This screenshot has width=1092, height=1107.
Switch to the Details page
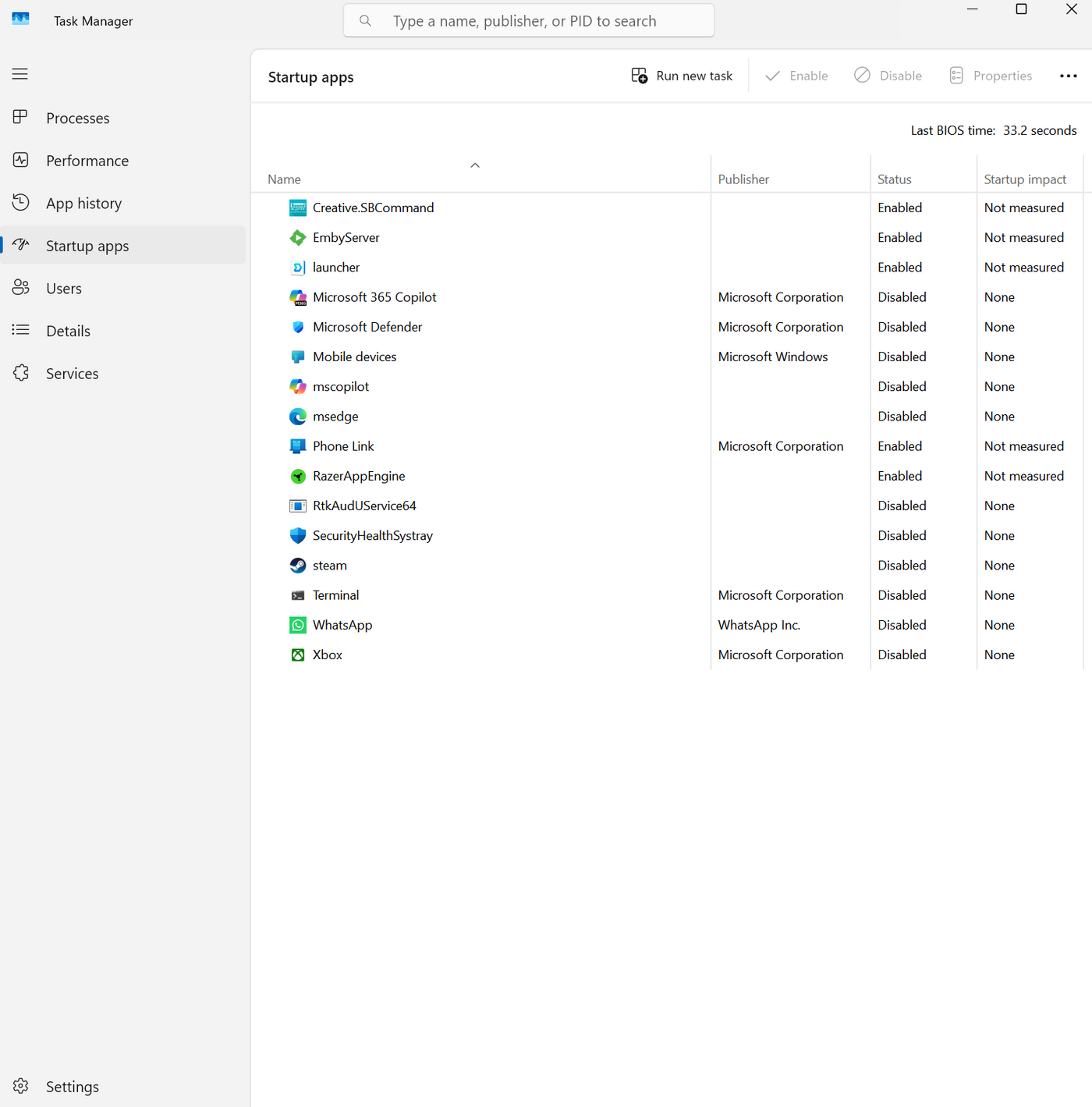[123, 331]
